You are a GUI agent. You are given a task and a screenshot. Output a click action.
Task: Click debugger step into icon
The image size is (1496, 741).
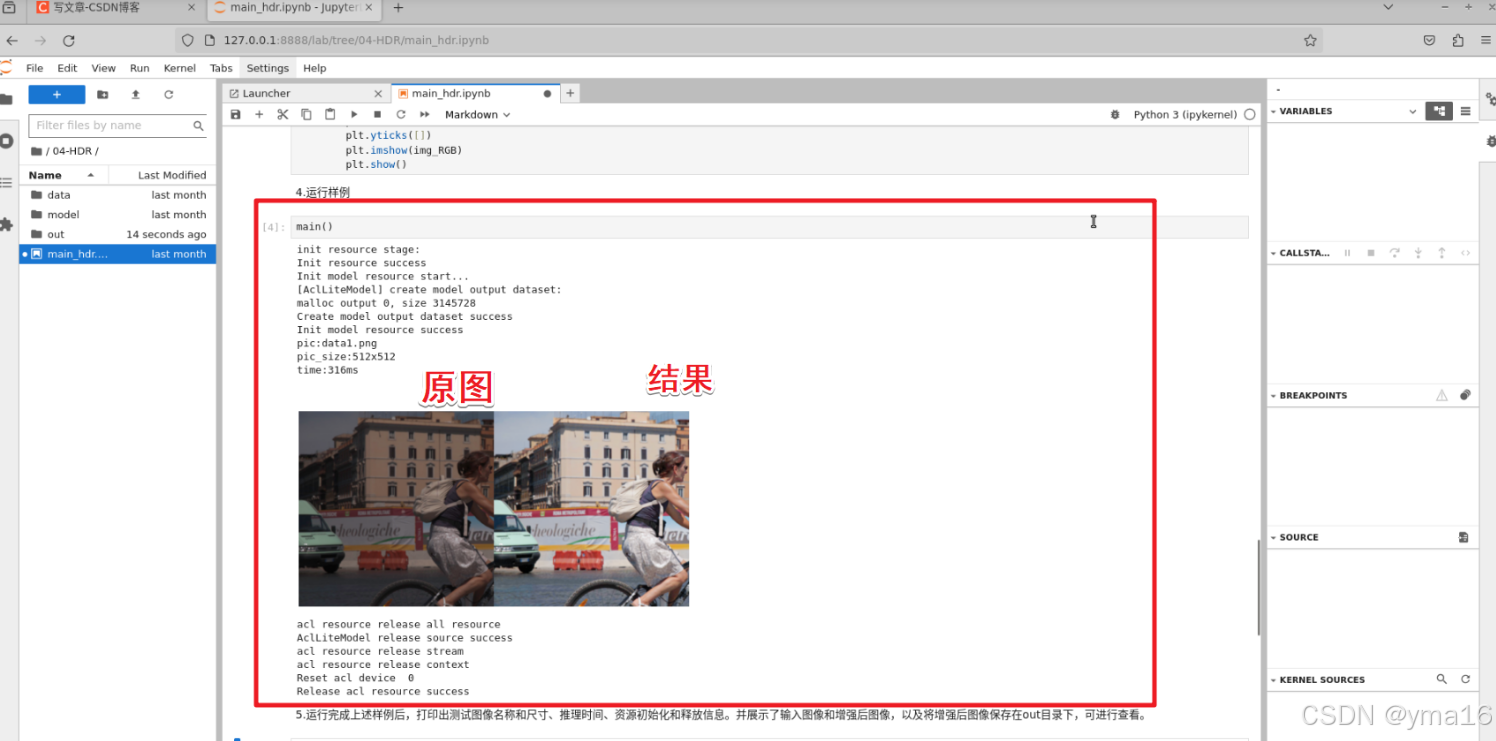point(1418,253)
